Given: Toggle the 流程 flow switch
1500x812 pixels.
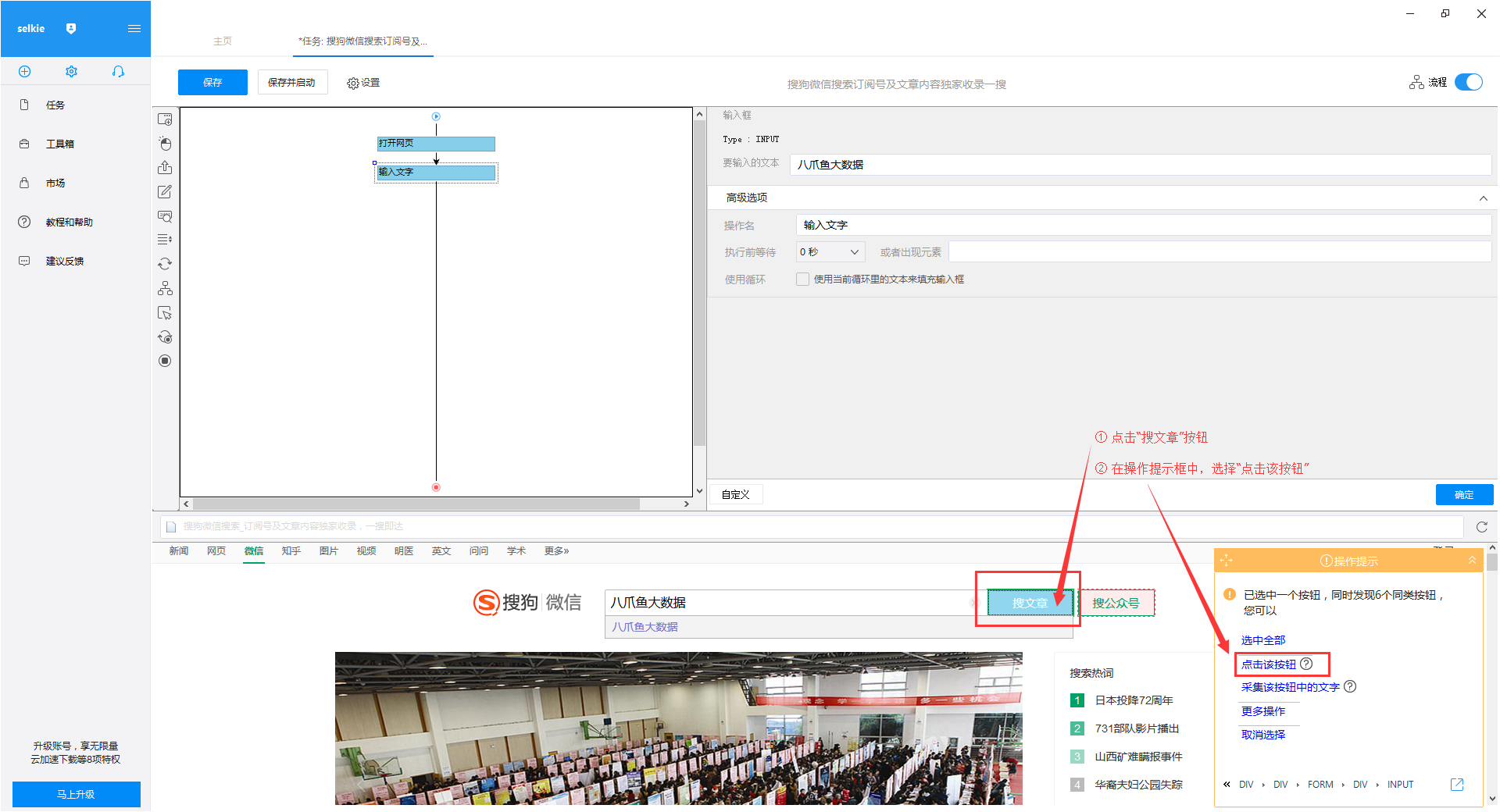Looking at the screenshot, I should coord(1469,82).
